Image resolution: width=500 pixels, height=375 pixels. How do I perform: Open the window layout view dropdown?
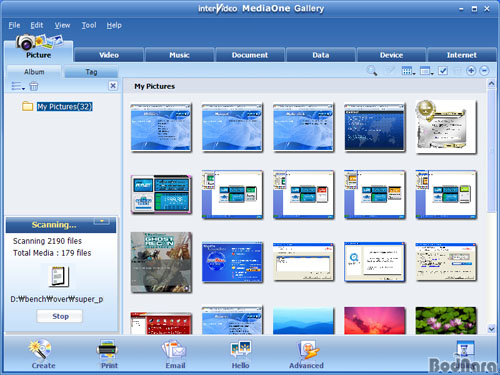pyautogui.click(x=426, y=71)
